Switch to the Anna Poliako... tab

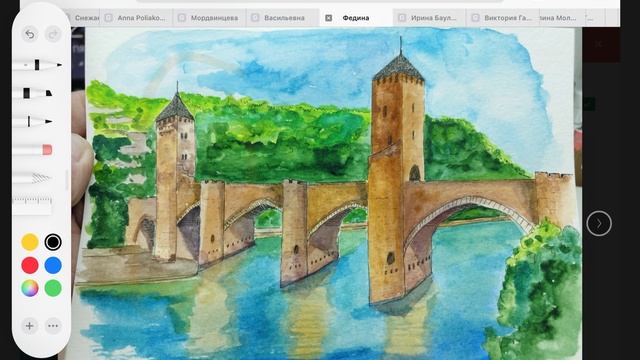point(137,18)
